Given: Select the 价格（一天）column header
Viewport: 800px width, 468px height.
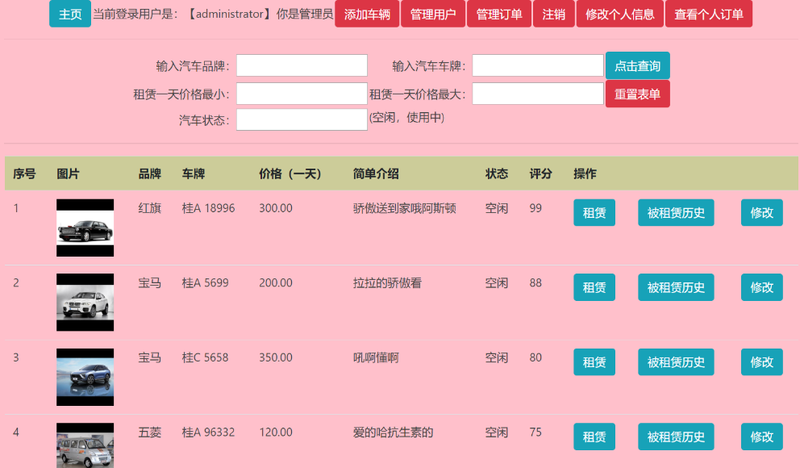Looking at the screenshot, I should pos(290,174).
